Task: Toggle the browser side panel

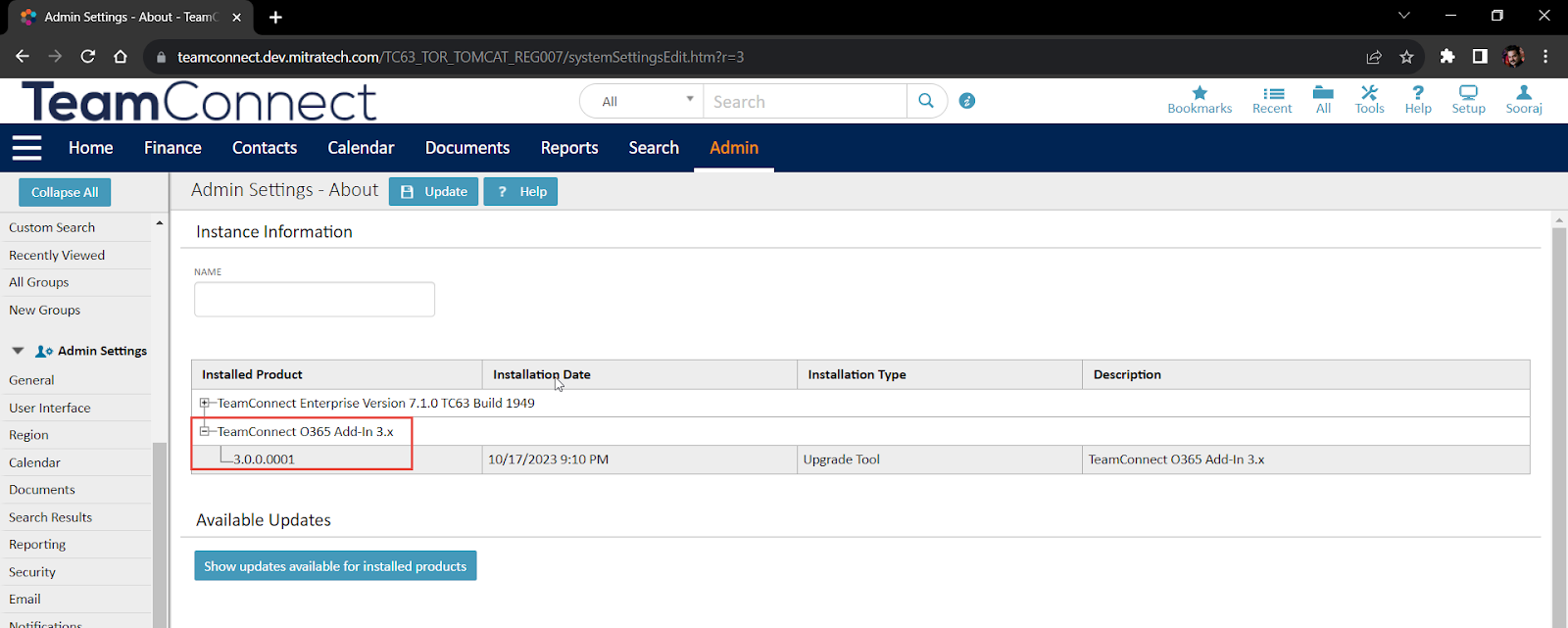Action: pyautogui.click(x=1480, y=57)
